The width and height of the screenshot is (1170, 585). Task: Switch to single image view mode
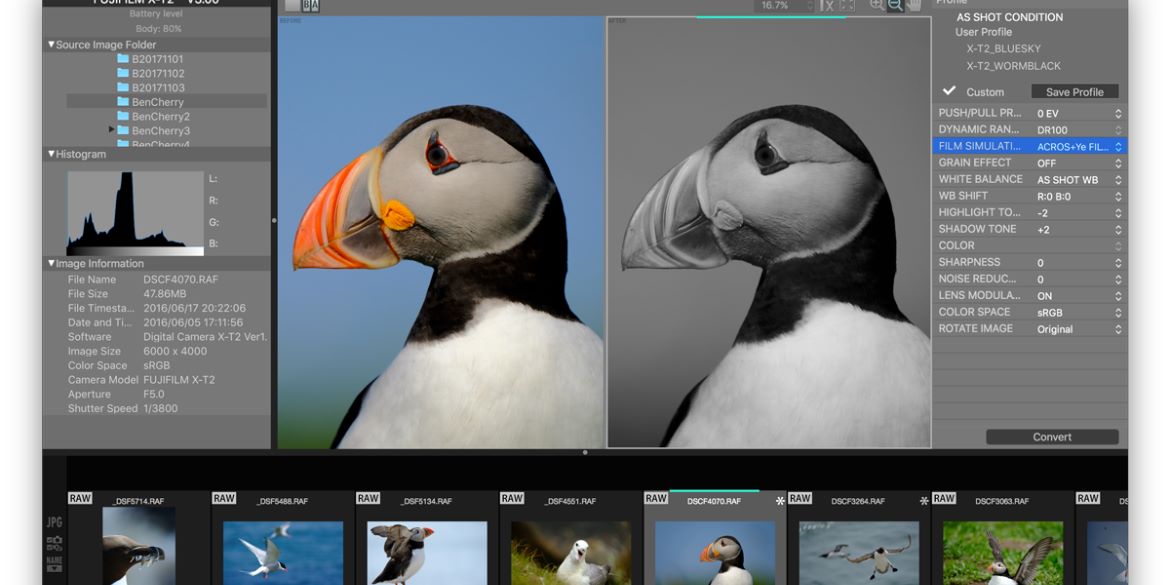pos(292,5)
